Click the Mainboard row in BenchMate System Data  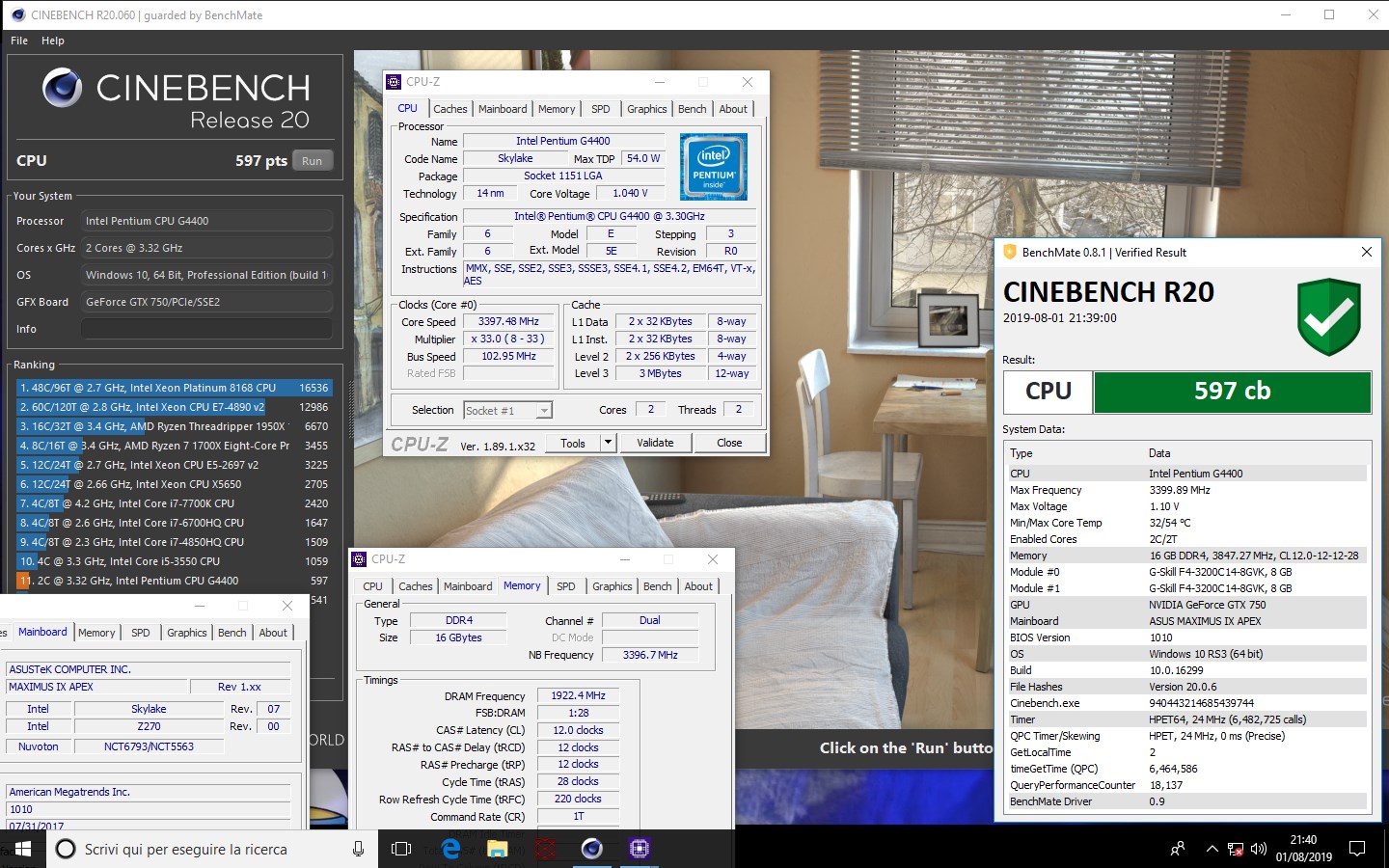pos(1187,621)
